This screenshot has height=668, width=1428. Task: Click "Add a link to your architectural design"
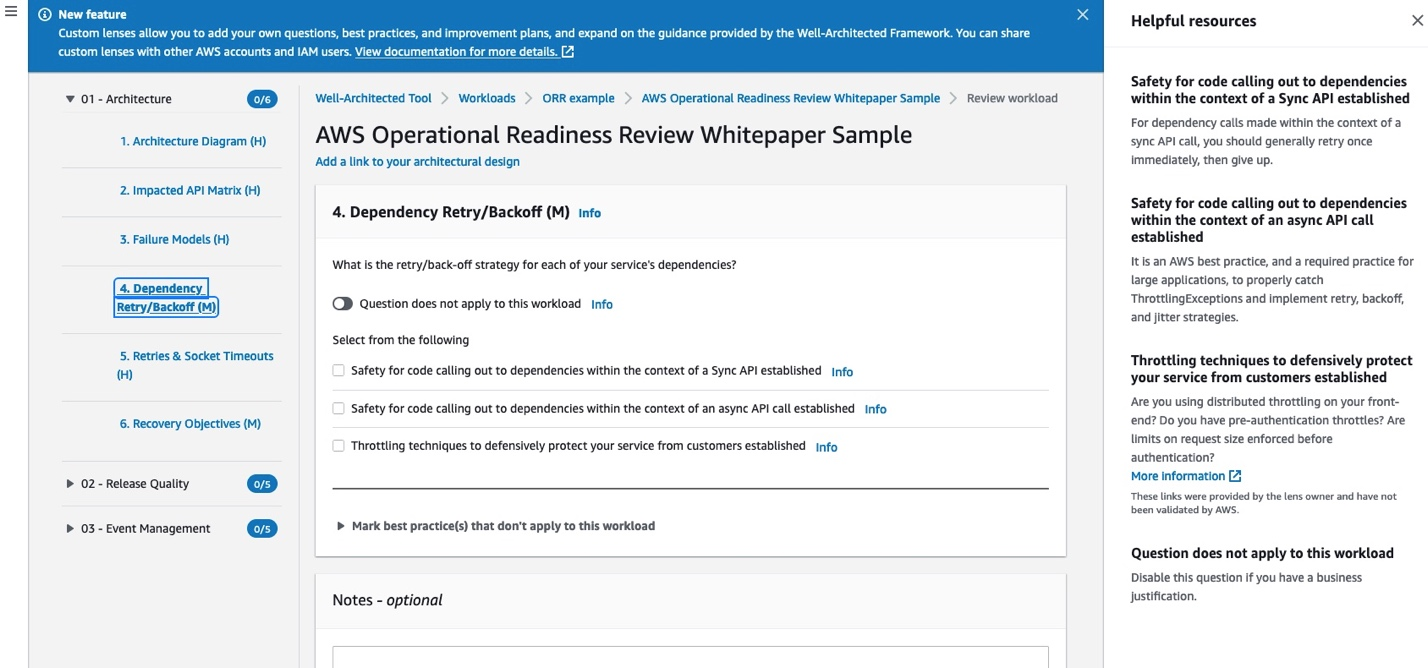(417, 161)
